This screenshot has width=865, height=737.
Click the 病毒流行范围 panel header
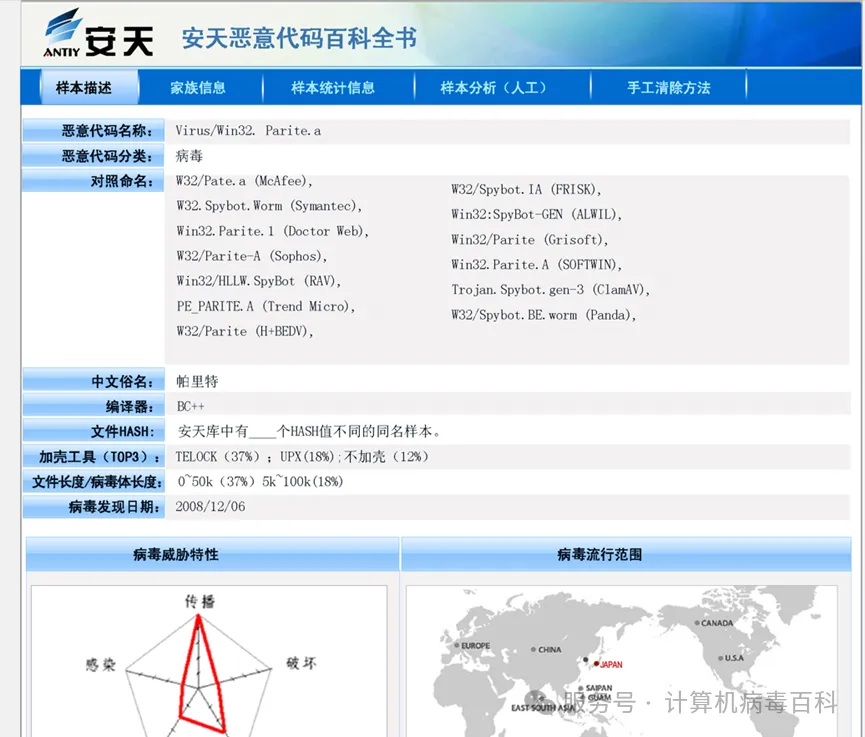tap(626, 554)
